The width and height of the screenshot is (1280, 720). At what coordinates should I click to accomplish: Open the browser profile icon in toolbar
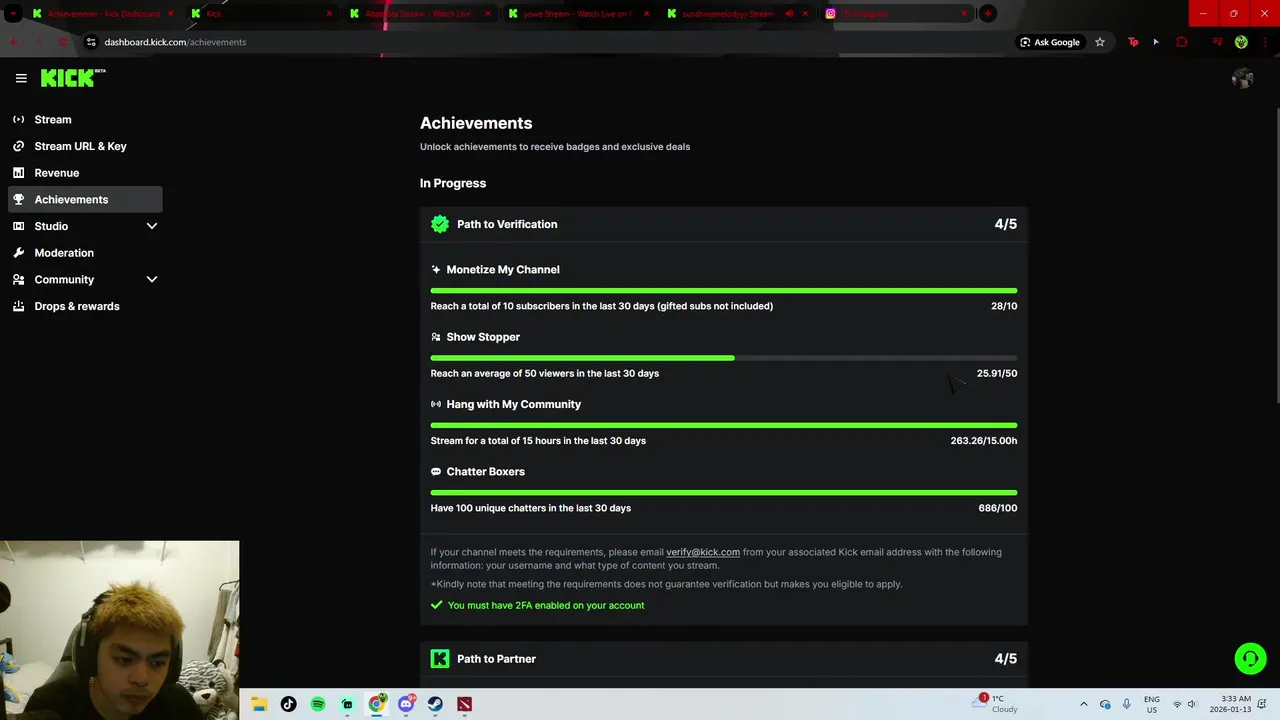(1241, 42)
